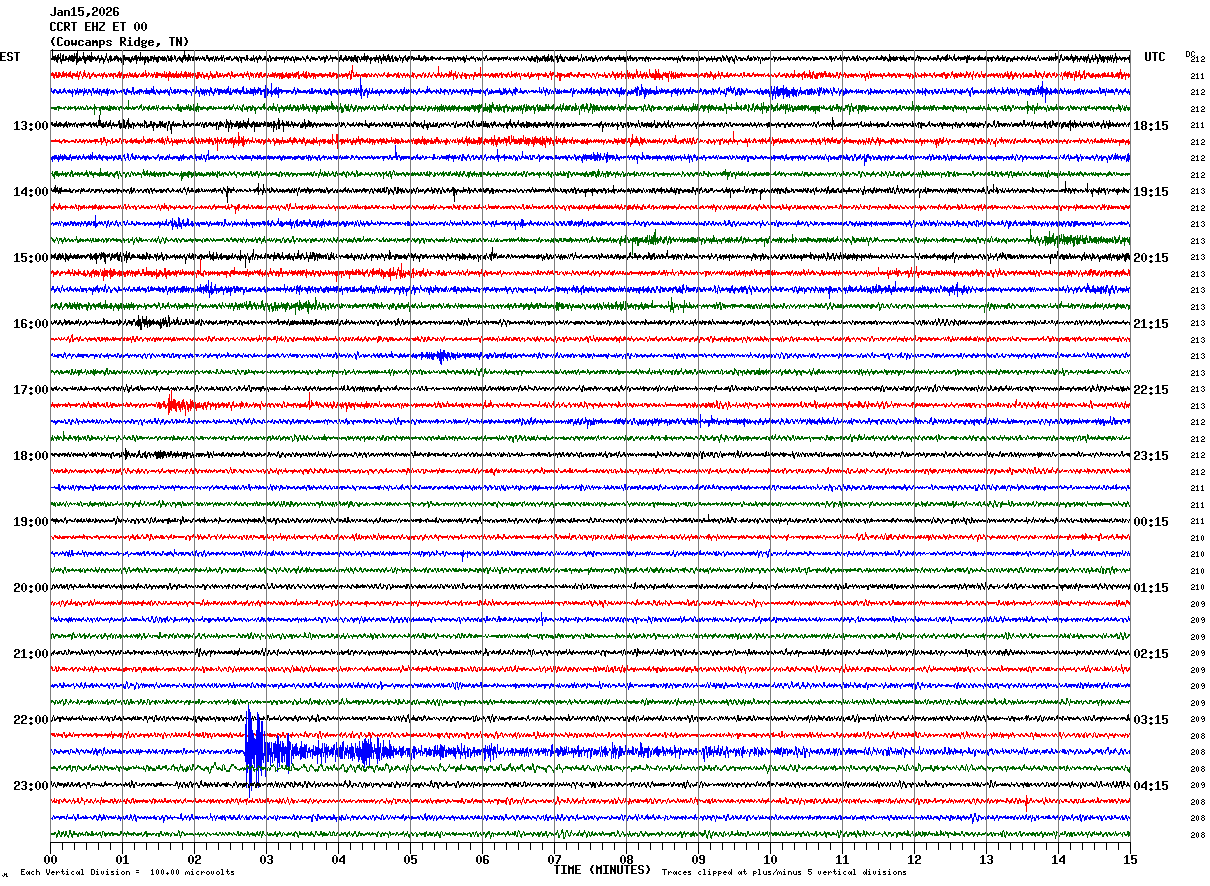
Task: Click the bottom minute-axis tick label '07'
Action: point(554,859)
